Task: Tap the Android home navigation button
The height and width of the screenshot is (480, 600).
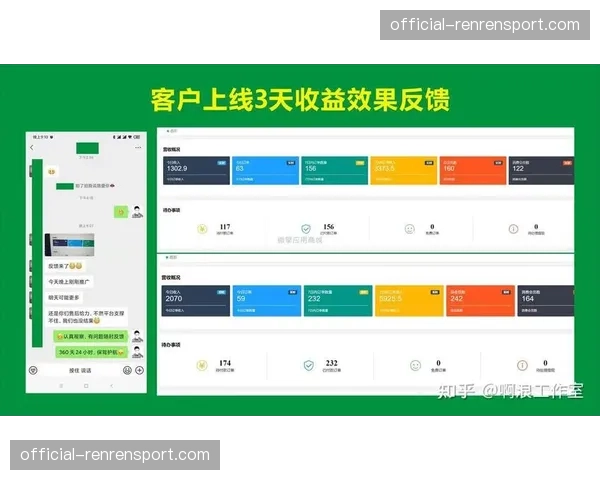Action: (86, 386)
